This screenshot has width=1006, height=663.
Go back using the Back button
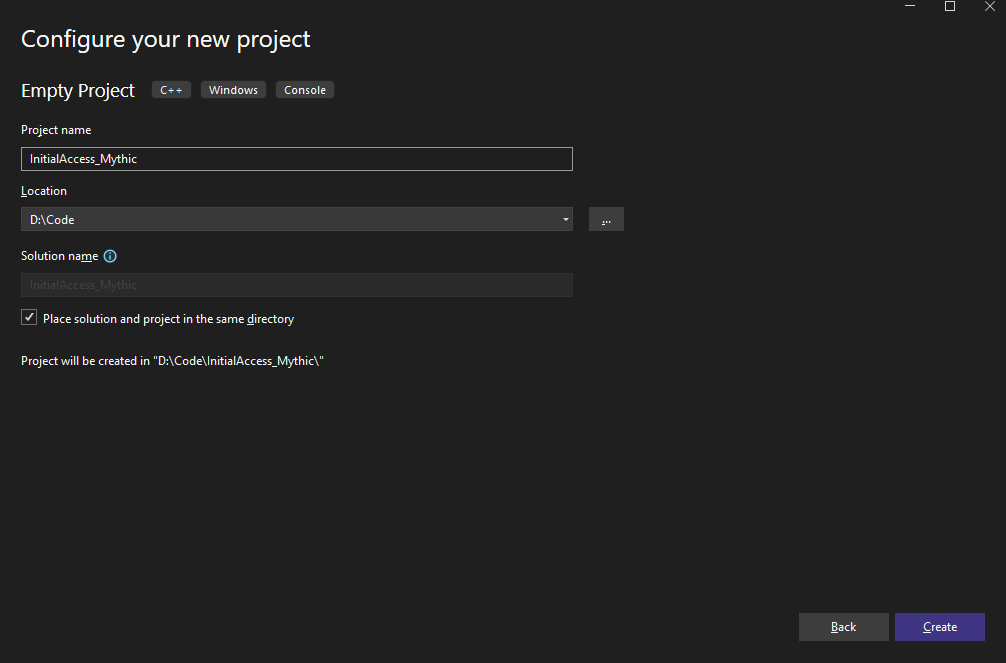tap(843, 627)
